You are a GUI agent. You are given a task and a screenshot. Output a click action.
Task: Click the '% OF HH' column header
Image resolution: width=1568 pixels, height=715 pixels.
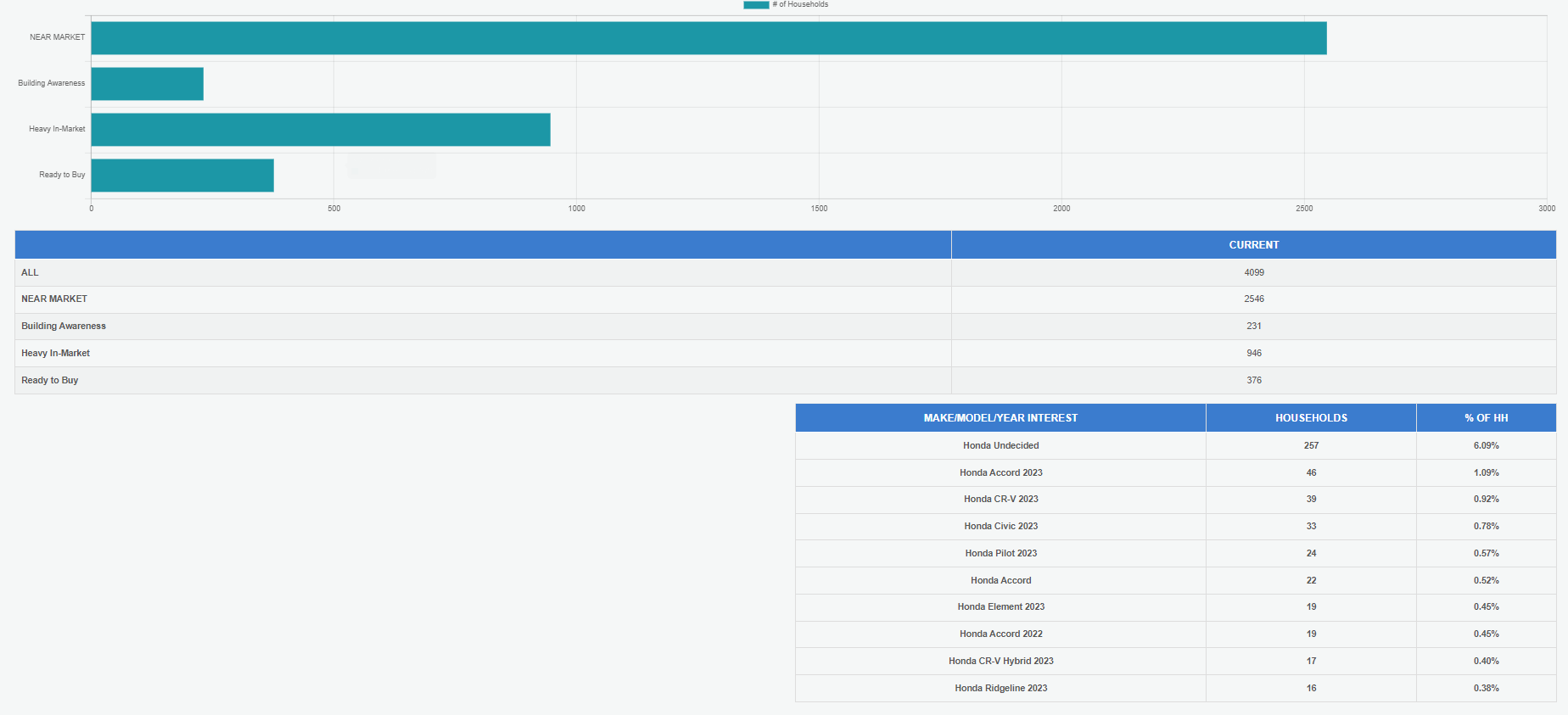coord(1486,418)
